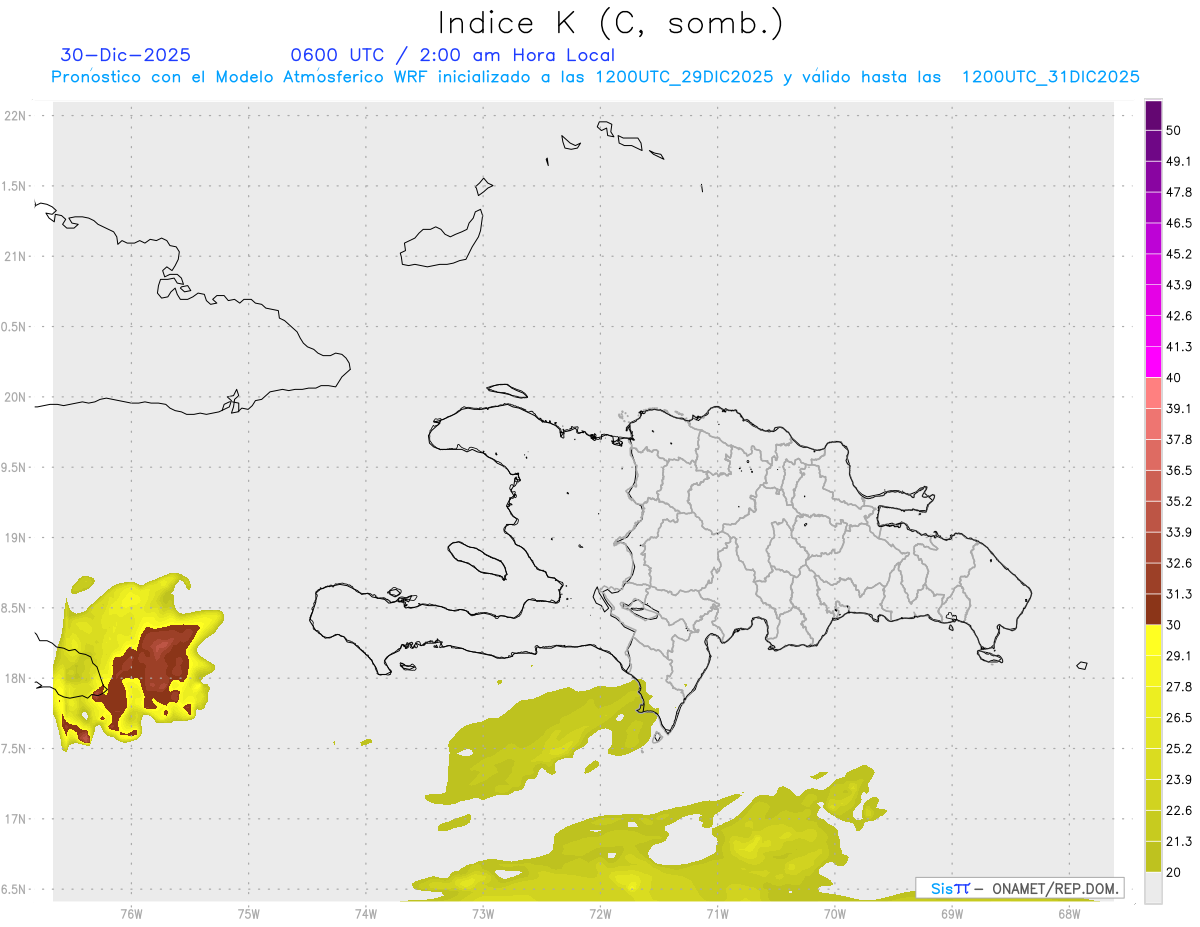Click the 19N latitude label
Screen dimensions: 1200x927
click(x=17, y=538)
